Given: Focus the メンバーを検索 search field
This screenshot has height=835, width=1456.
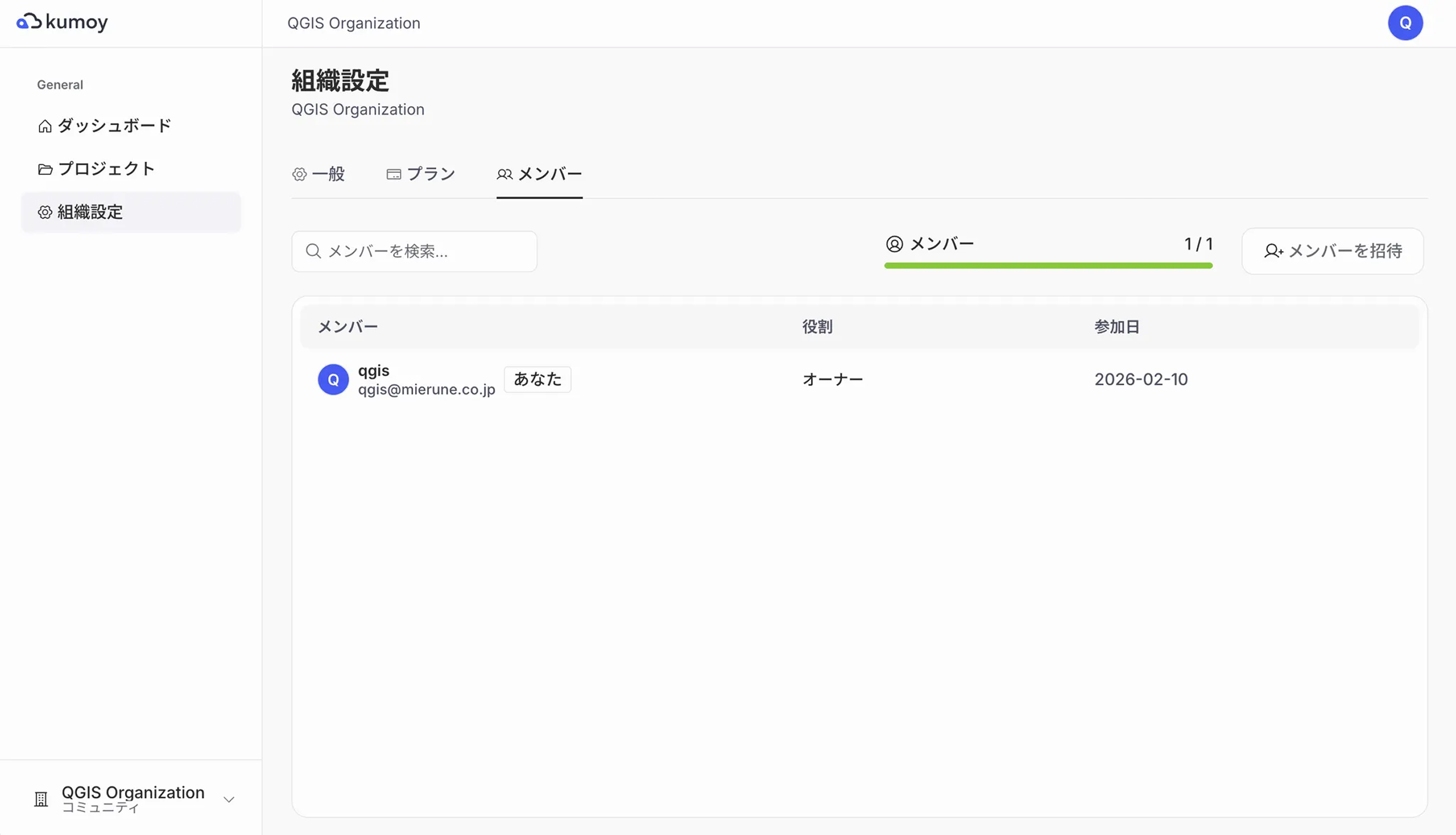Looking at the screenshot, I should 425,251.
